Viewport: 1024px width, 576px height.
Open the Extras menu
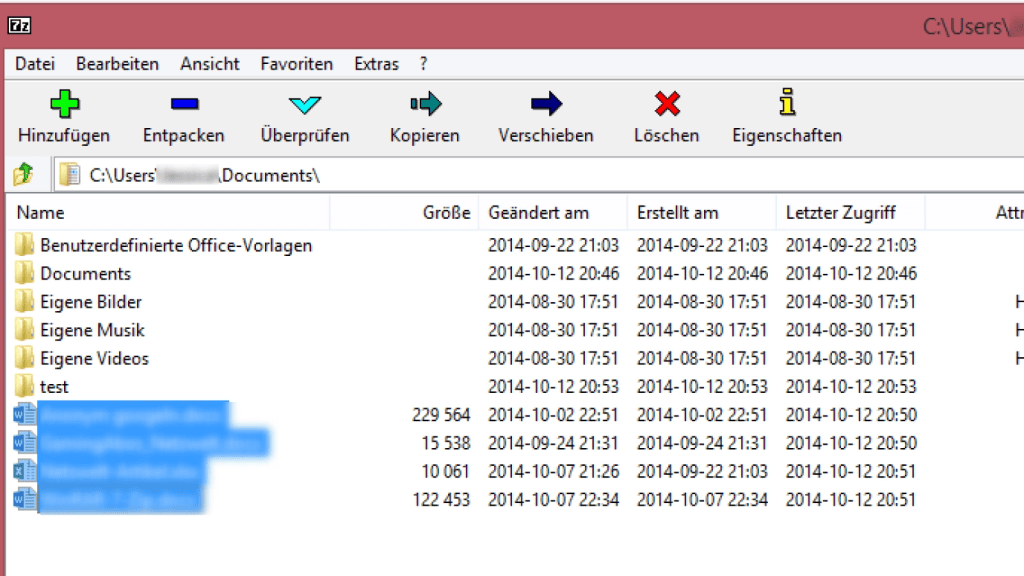tap(376, 63)
